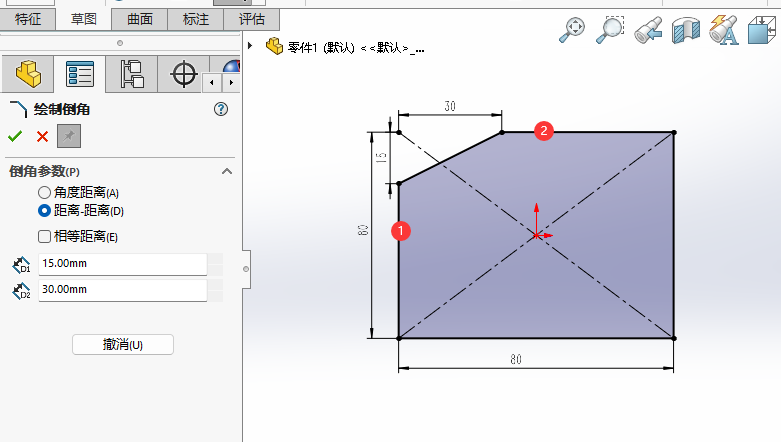Viewport: 781px width, 442px height.
Task: Toggle the keep visible pushpin
Action: point(69,136)
